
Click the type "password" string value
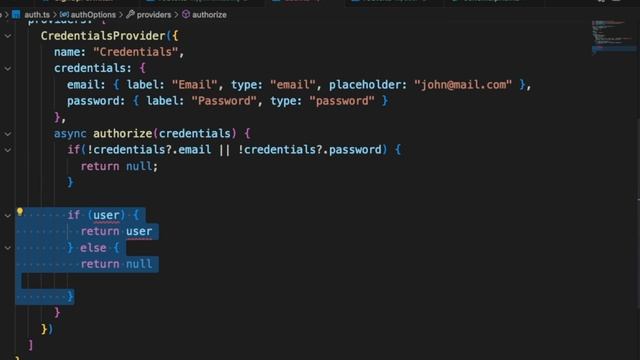click(342, 101)
